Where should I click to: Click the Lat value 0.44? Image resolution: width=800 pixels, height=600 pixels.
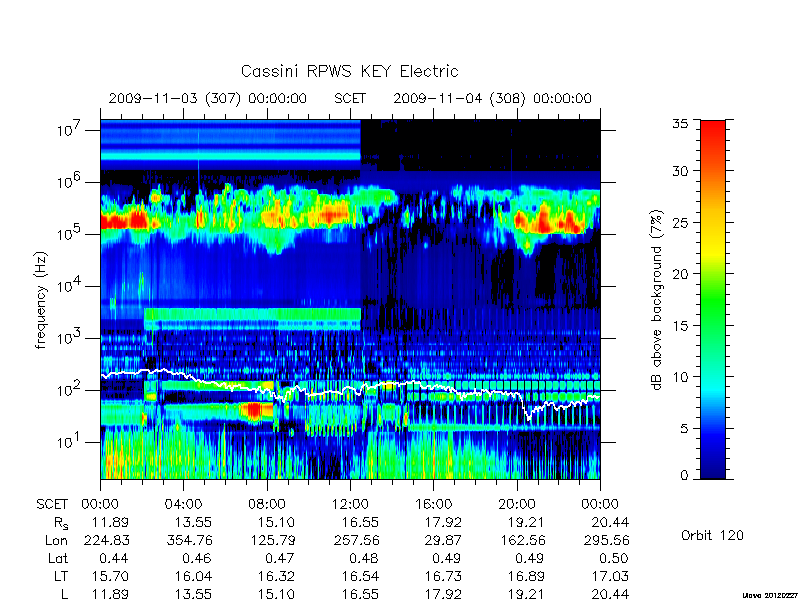coord(114,558)
